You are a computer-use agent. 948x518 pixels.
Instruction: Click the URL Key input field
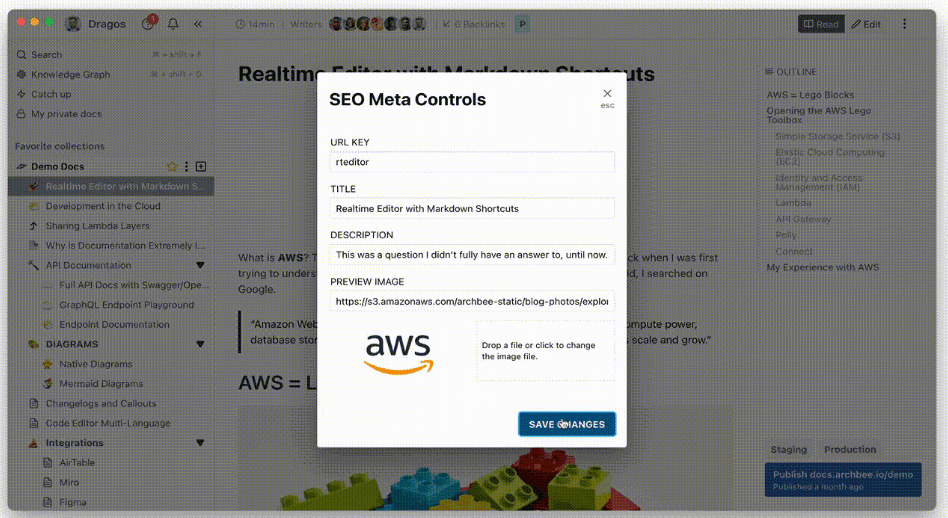click(x=472, y=162)
